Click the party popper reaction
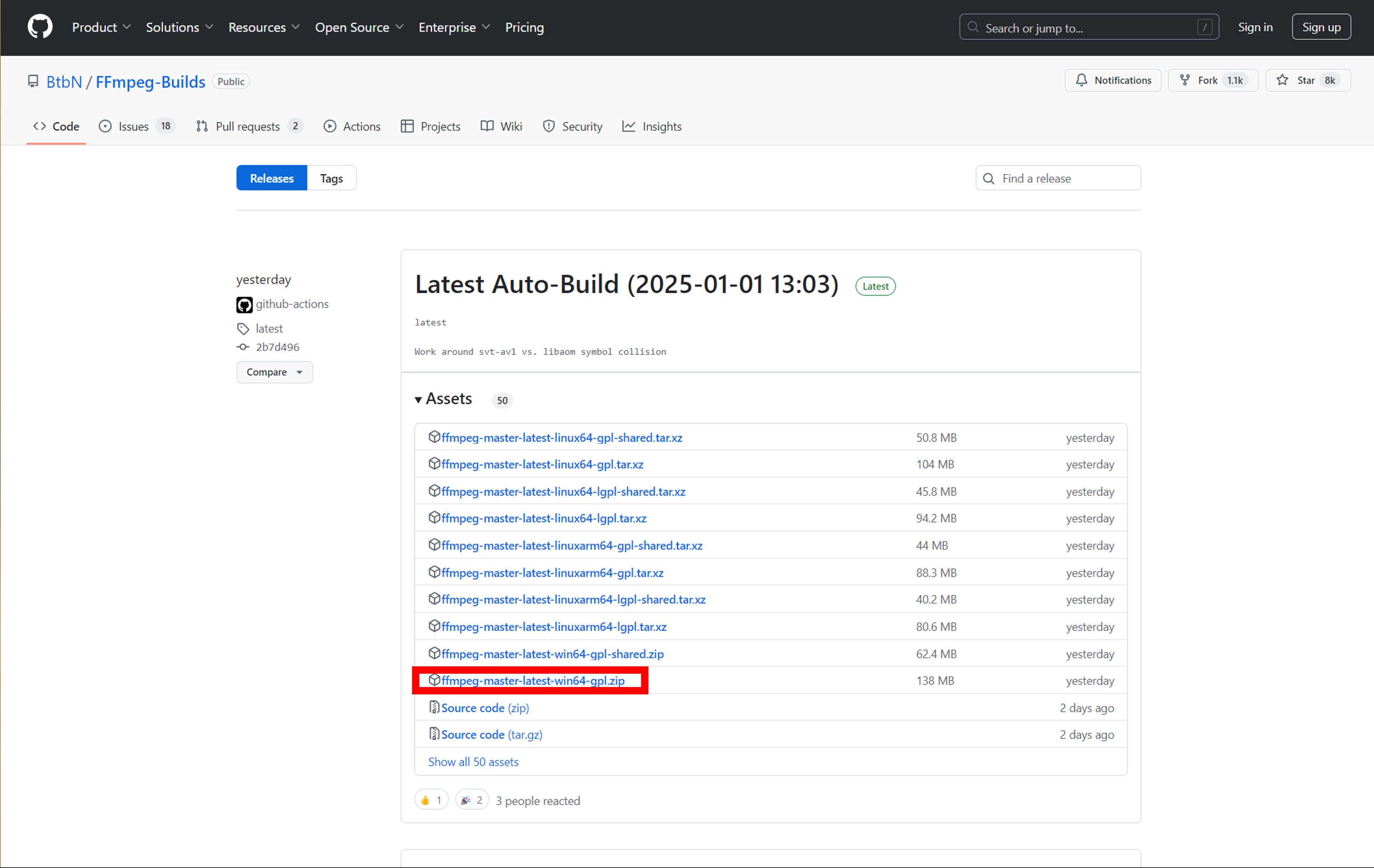Screen dimensions: 1374x868 (472, 800)
